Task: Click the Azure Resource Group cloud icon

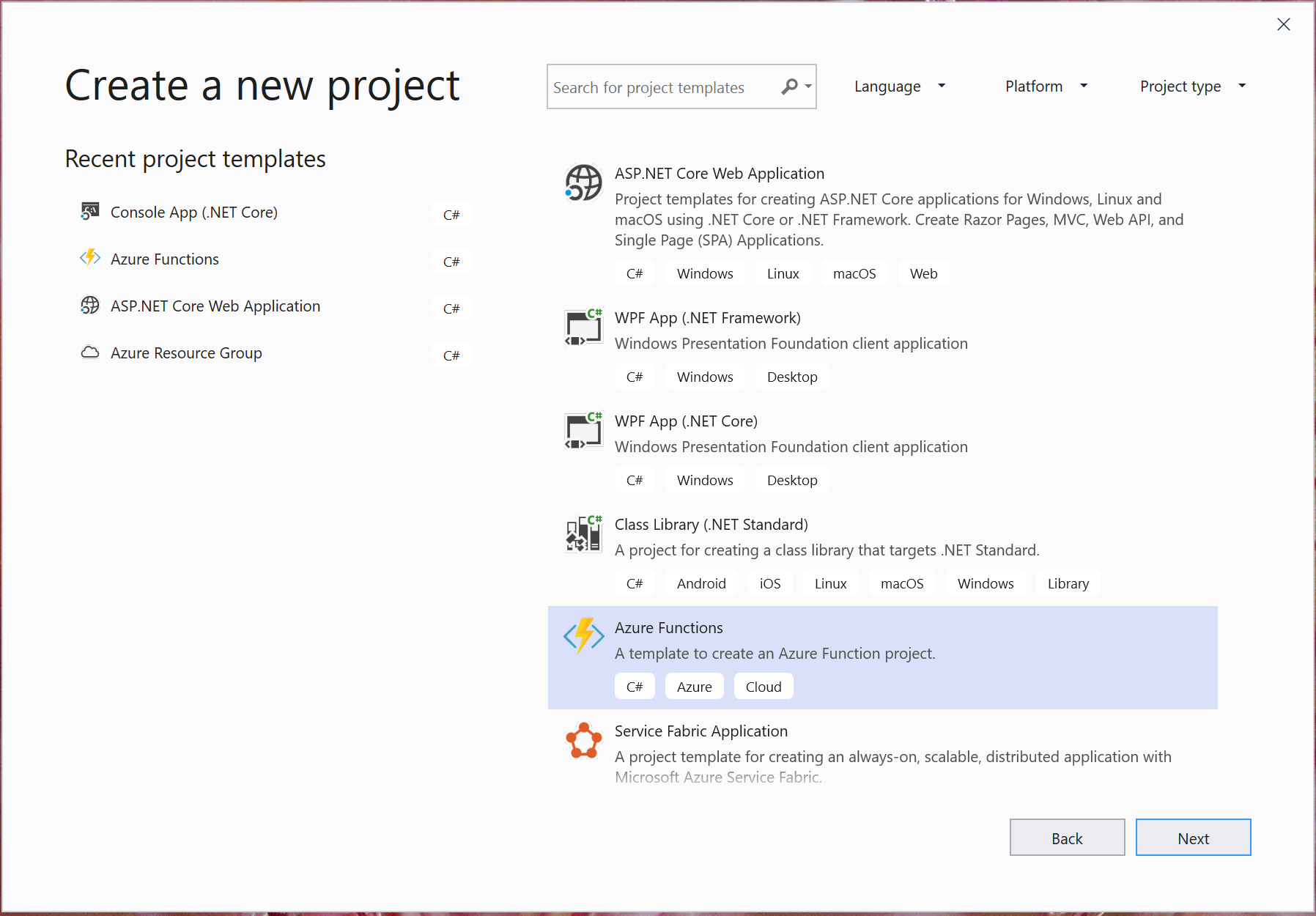Action: pyautogui.click(x=89, y=352)
